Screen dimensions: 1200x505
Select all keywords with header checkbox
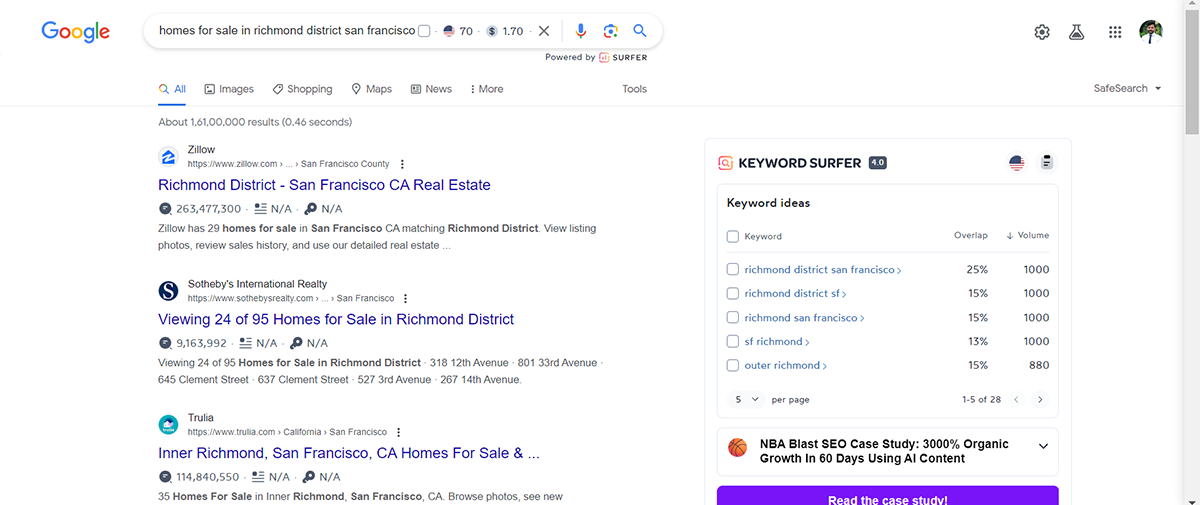tap(733, 237)
